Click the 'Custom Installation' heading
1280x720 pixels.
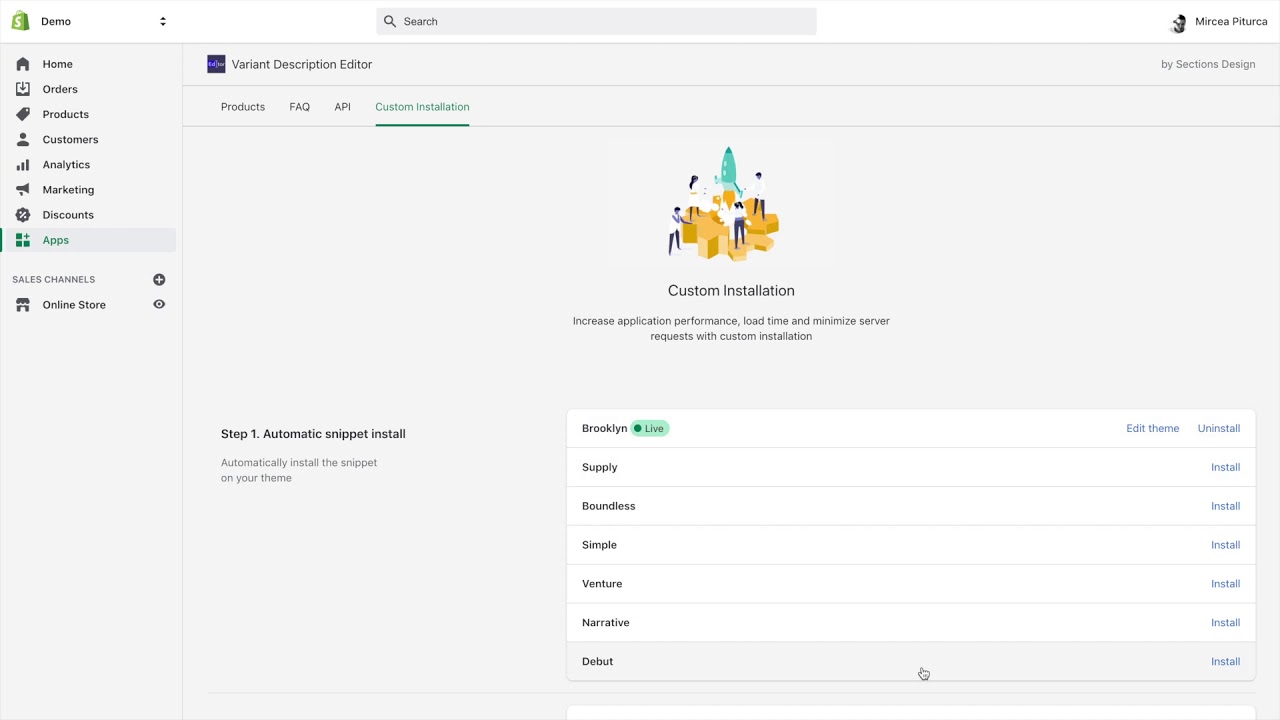[731, 290]
